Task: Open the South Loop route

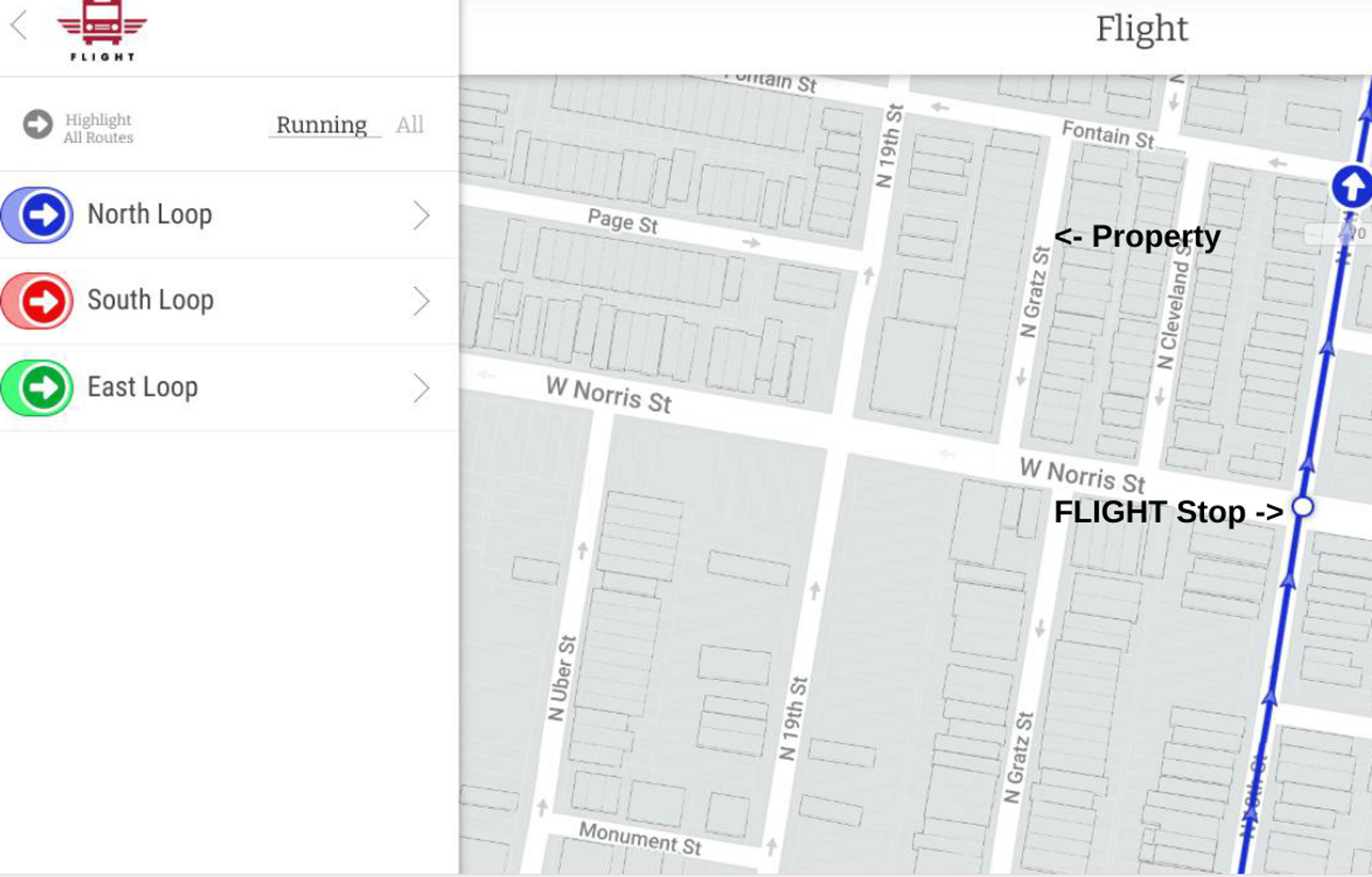Action: click(151, 300)
